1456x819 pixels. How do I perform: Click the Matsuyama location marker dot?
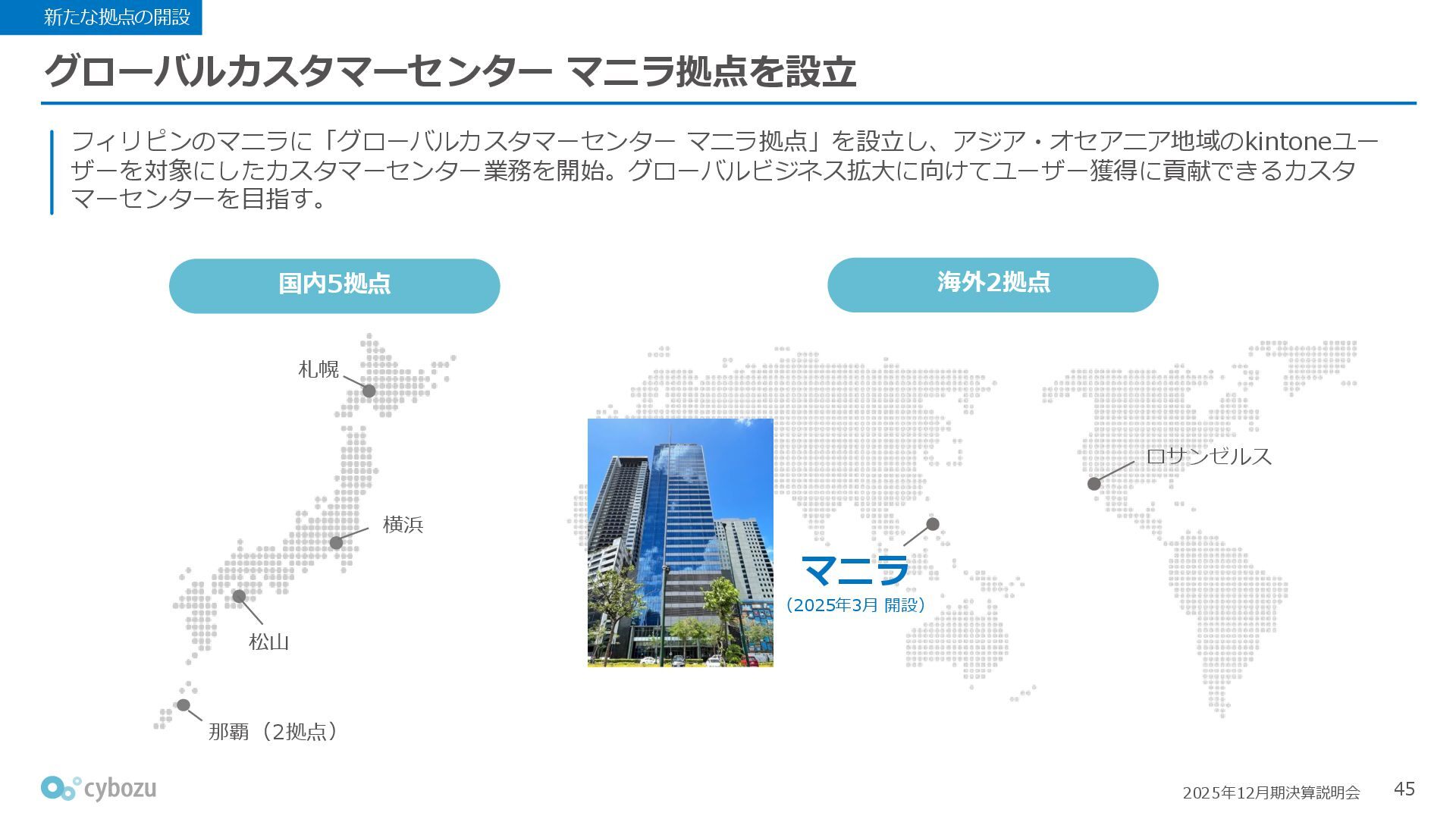239,596
